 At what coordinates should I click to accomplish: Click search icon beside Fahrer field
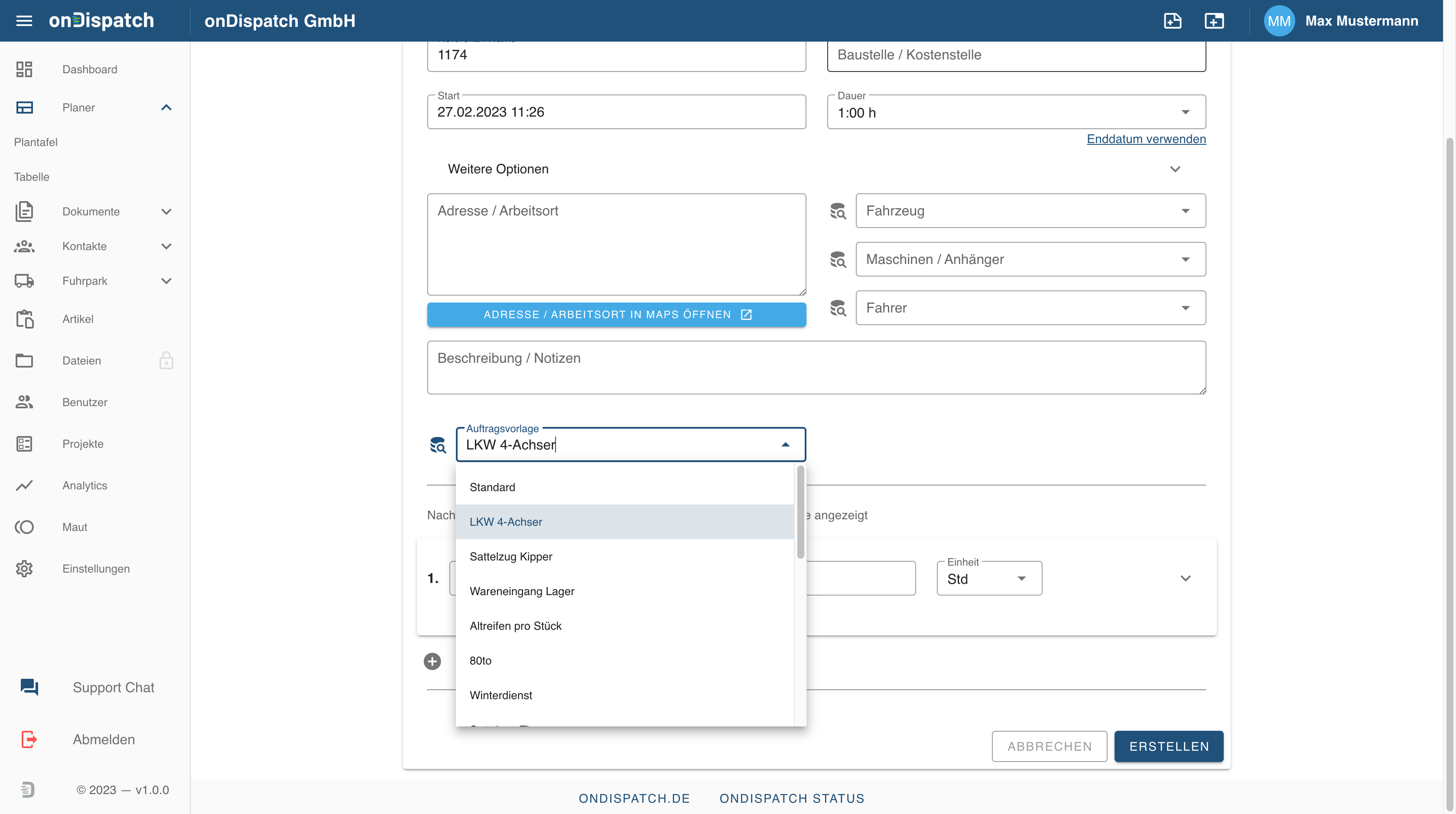[838, 308]
